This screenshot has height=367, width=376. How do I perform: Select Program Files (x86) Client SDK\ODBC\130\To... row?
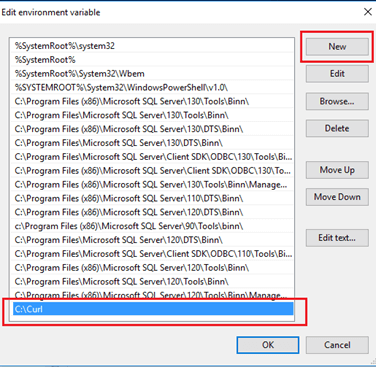[153, 171]
